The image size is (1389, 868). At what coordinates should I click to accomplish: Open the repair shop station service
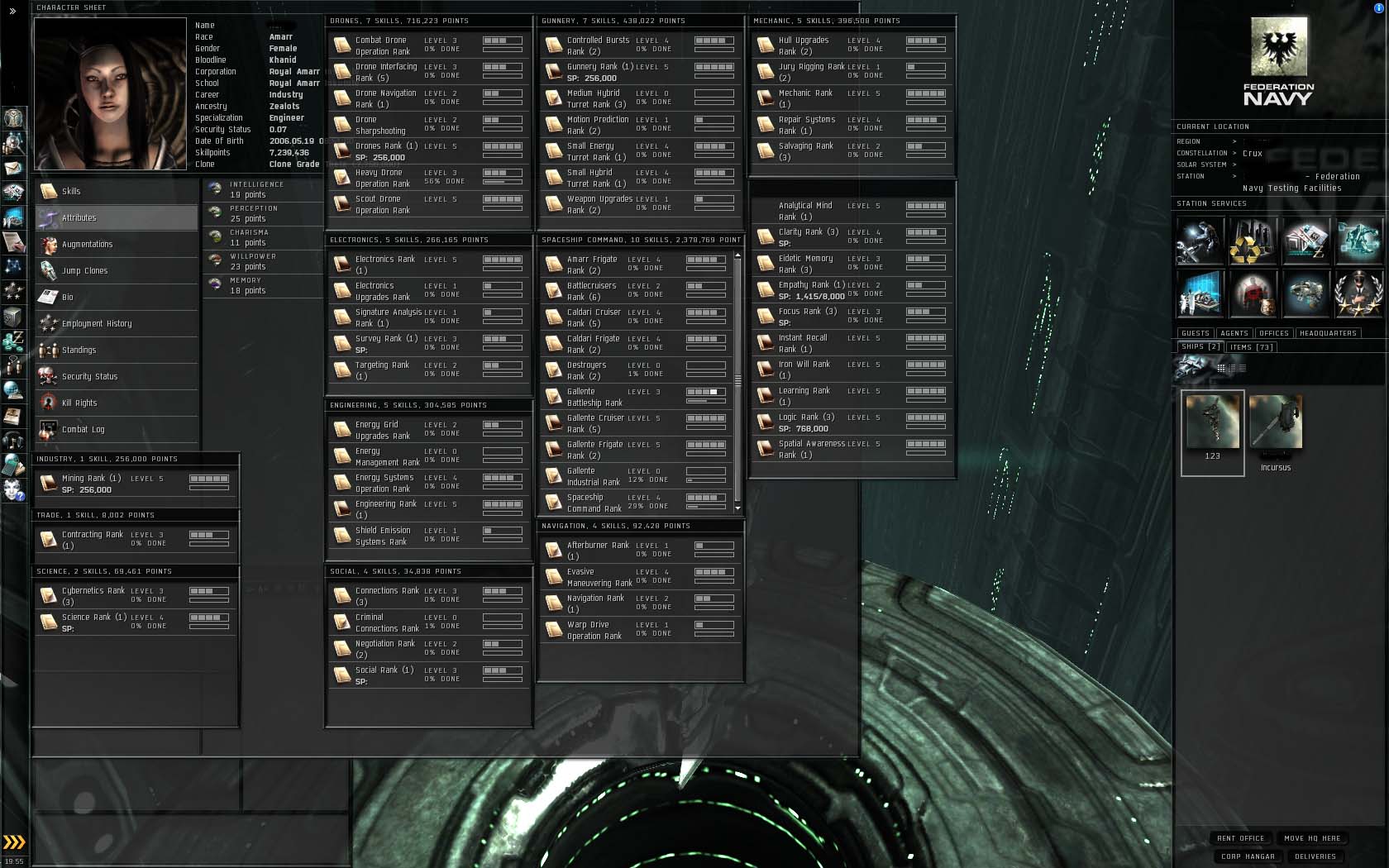pyautogui.click(x=1200, y=241)
